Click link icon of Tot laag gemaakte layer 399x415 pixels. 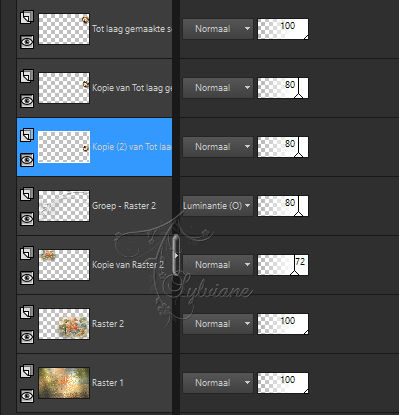coord(27,17)
